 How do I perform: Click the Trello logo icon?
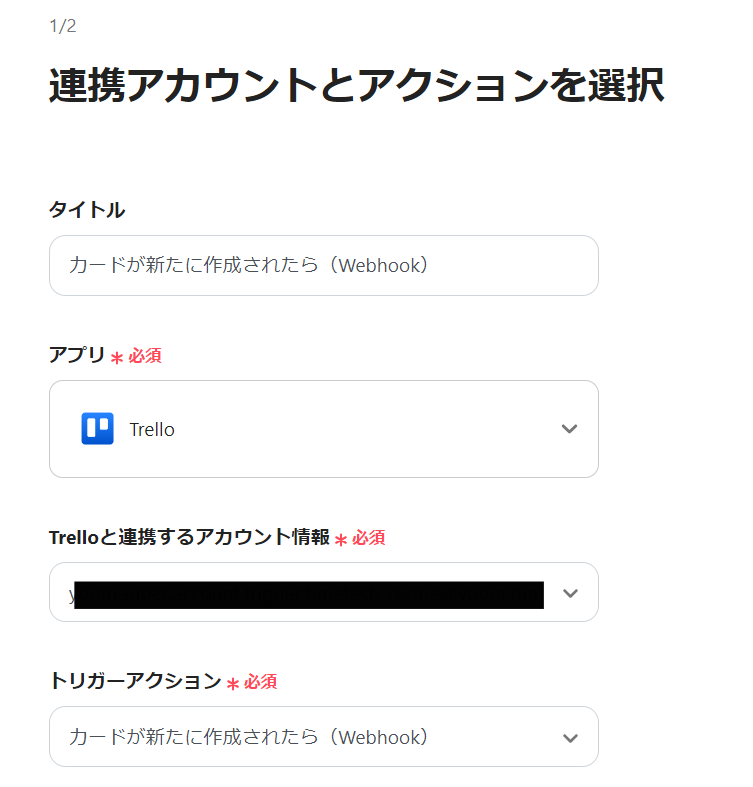coord(97,429)
